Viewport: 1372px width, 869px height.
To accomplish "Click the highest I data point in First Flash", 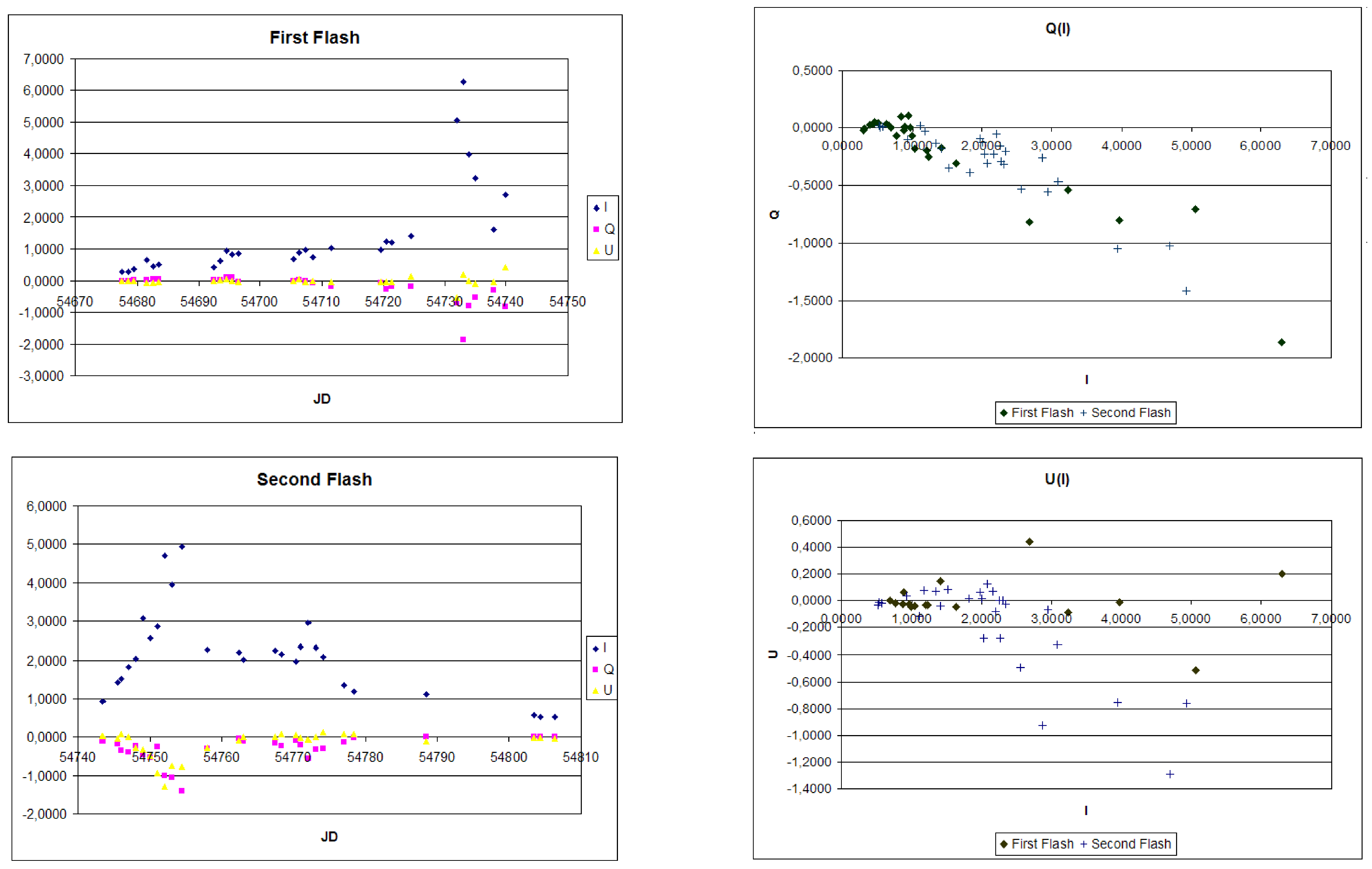I will [x=463, y=82].
